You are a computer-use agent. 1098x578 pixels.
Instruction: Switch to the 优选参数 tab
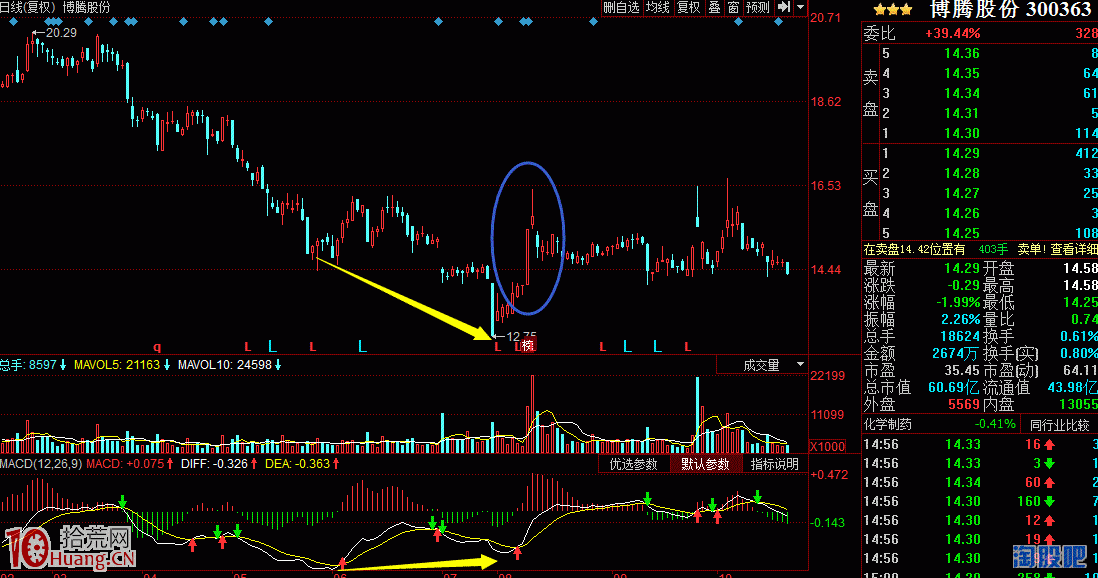[634, 464]
